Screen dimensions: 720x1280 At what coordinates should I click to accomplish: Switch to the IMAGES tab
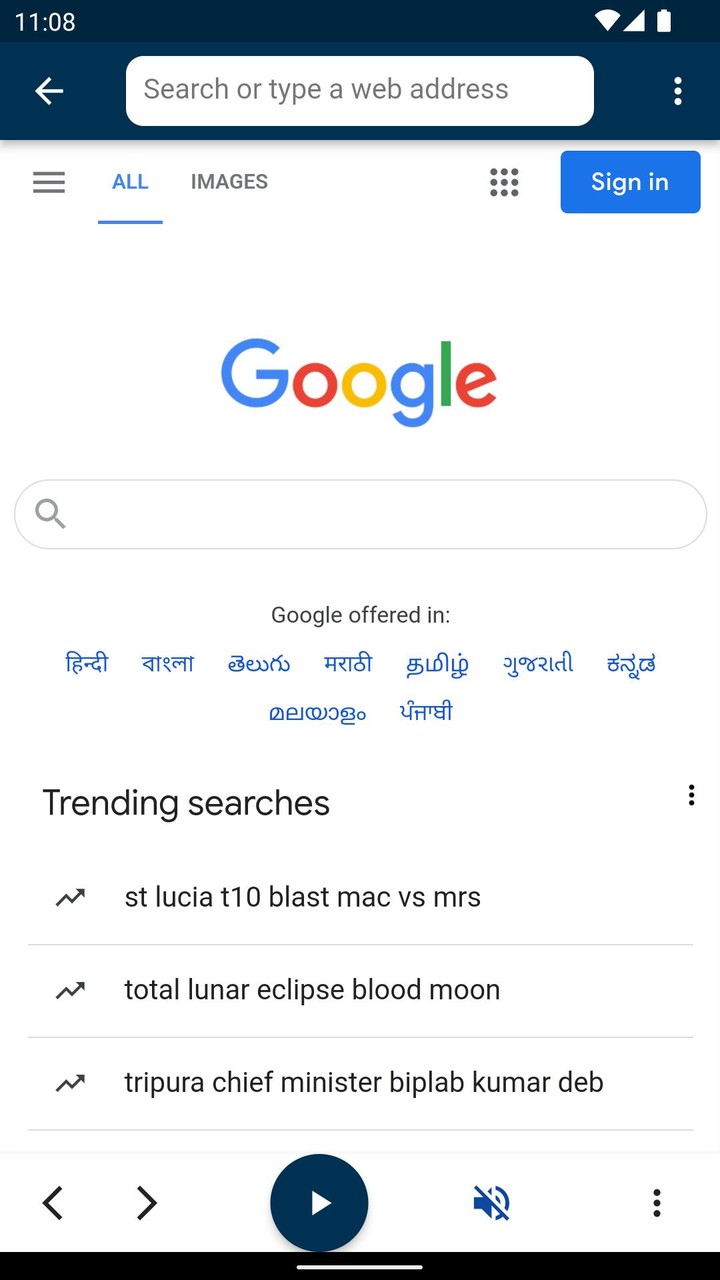point(229,182)
